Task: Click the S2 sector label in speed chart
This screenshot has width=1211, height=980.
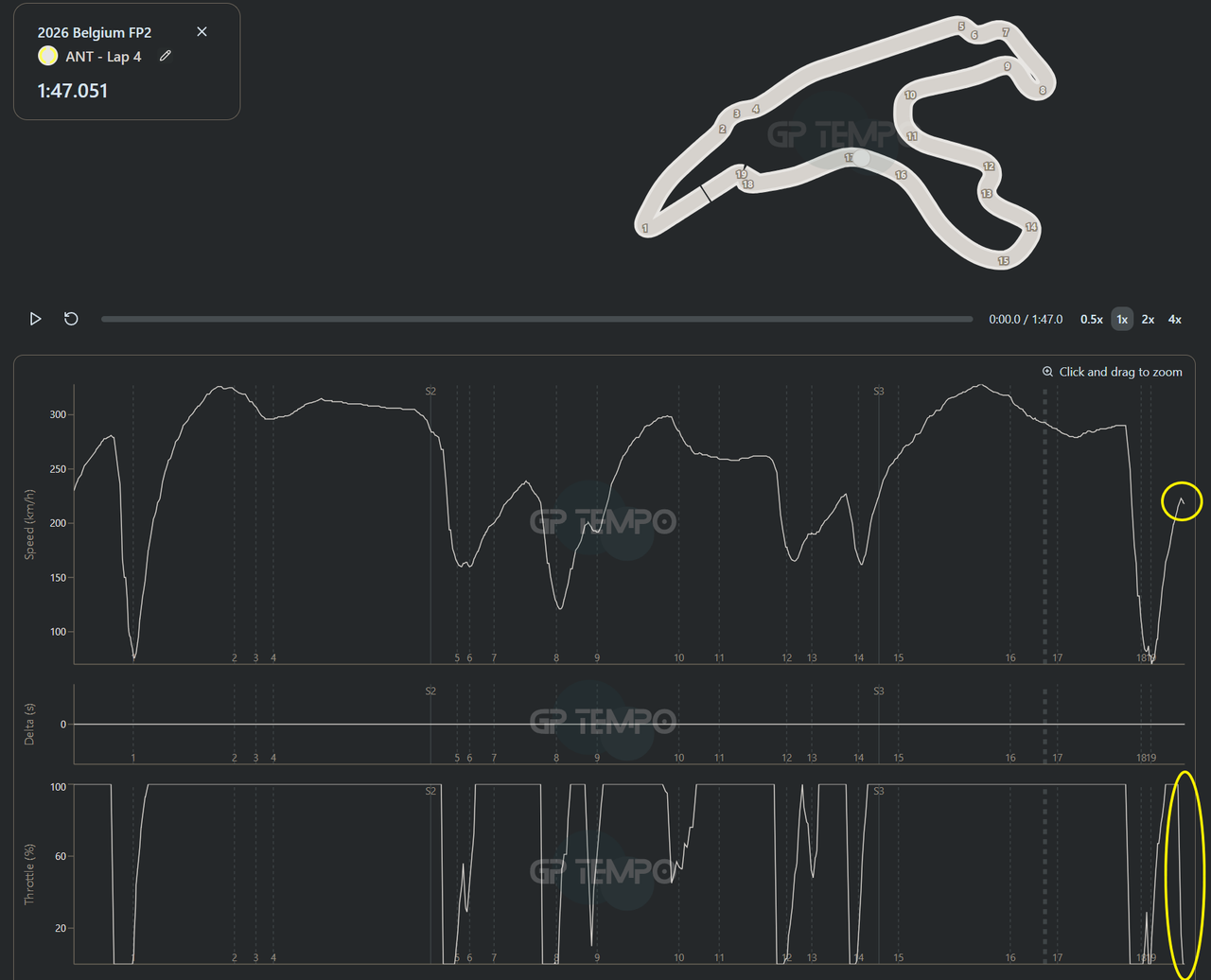Action: (430, 391)
